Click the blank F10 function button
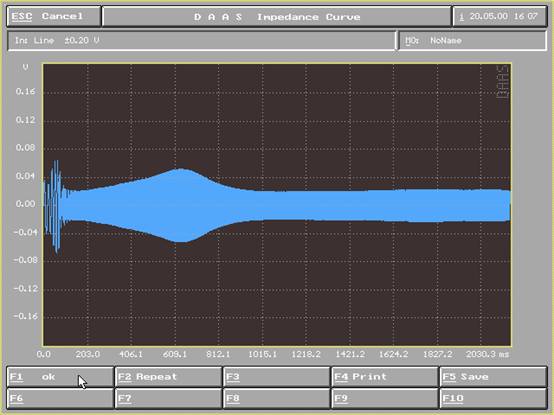The image size is (554, 415). pyautogui.click(x=494, y=398)
